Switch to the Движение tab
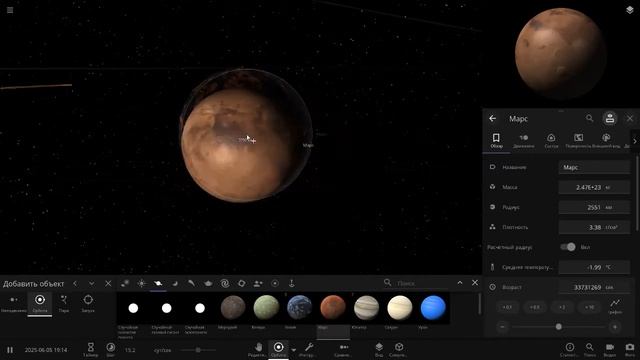Screen dimensions: 640x360 [x=524, y=140]
